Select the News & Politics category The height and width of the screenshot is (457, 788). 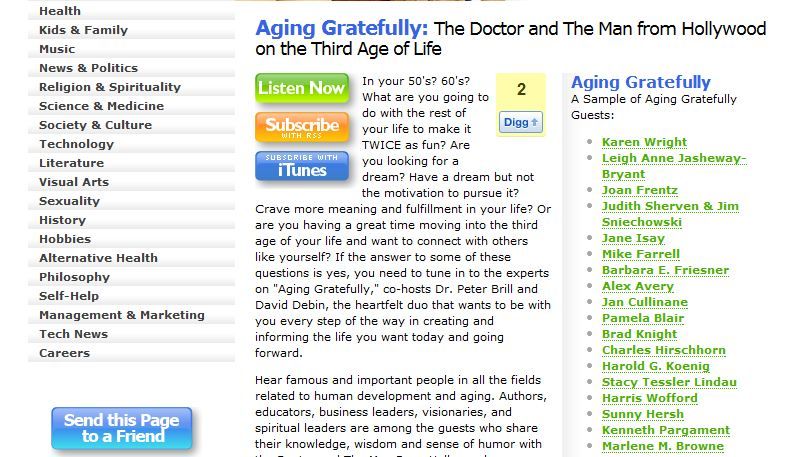[x=88, y=68]
